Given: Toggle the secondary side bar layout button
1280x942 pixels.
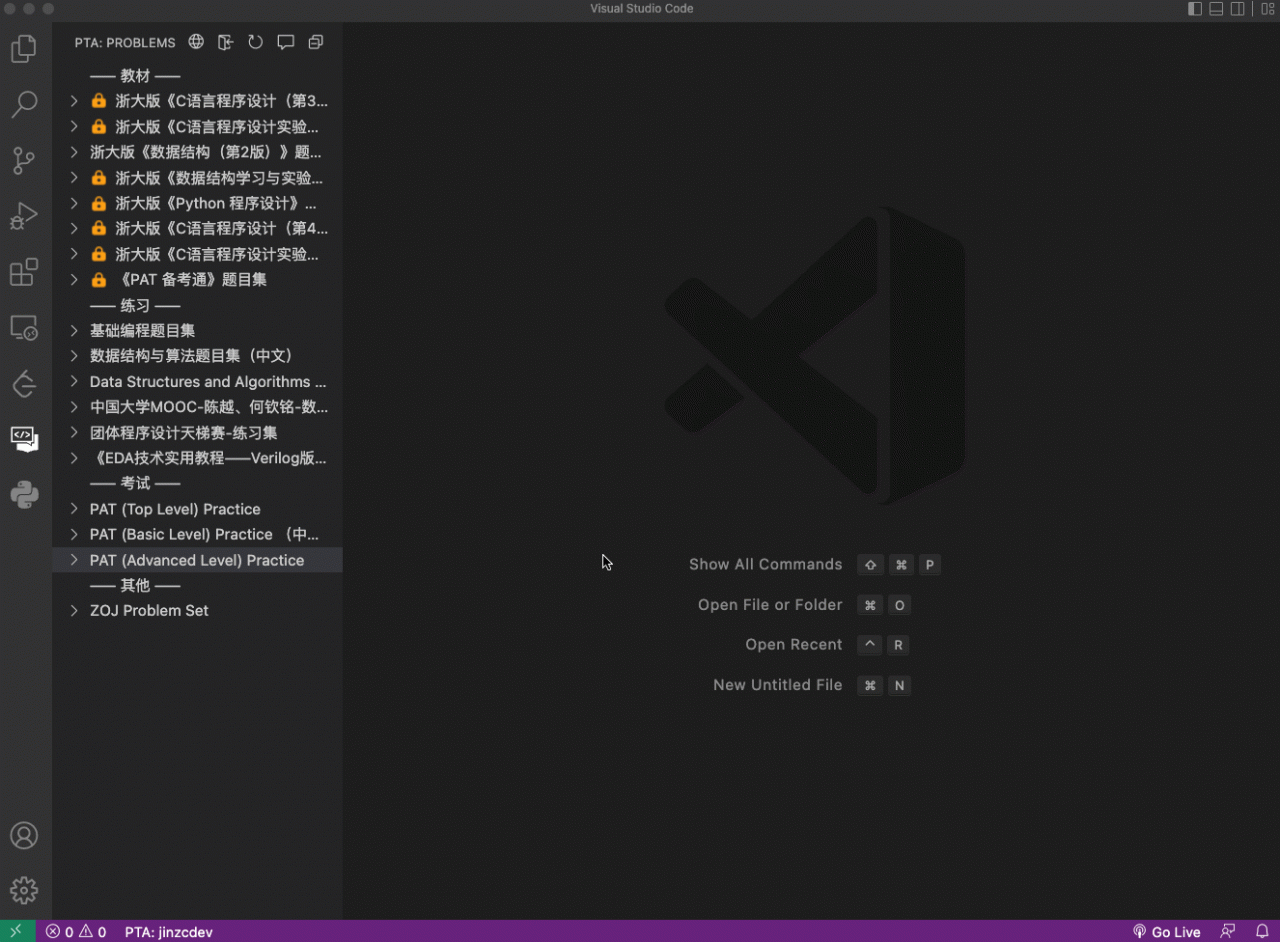Looking at the screenshot, I should 1237,9.
